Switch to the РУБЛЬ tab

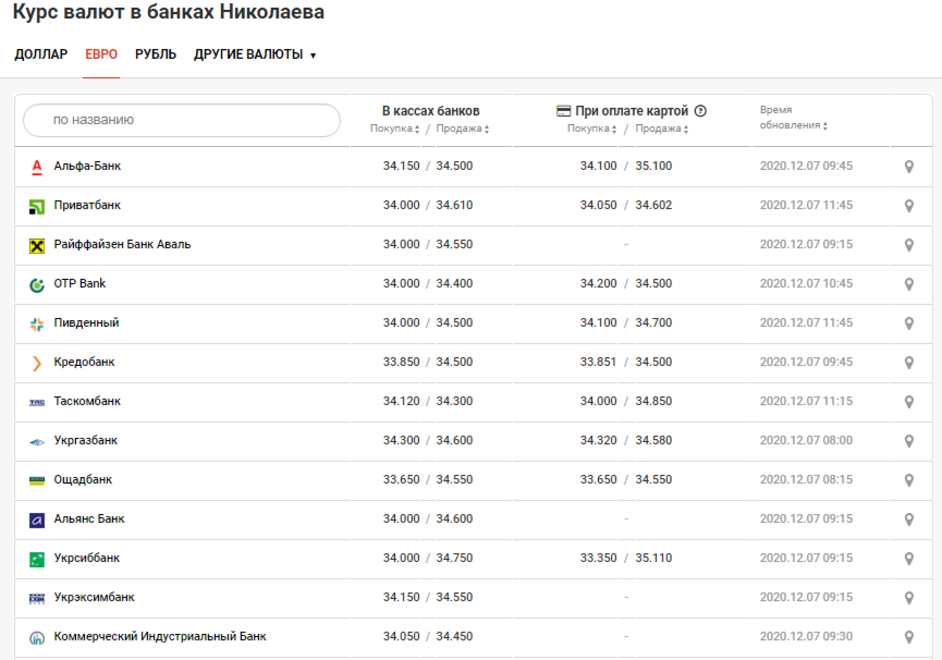tap(156, 55)
